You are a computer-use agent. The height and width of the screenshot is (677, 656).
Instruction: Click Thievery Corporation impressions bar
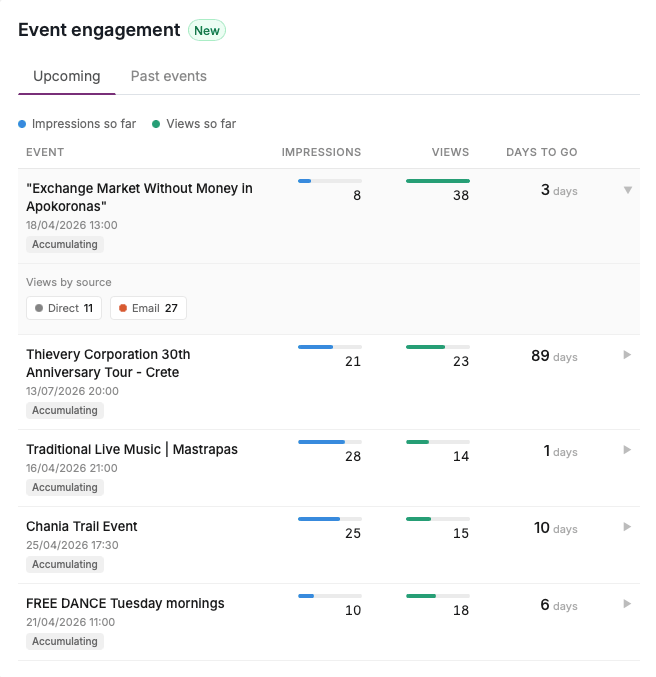tap(330, 347)
